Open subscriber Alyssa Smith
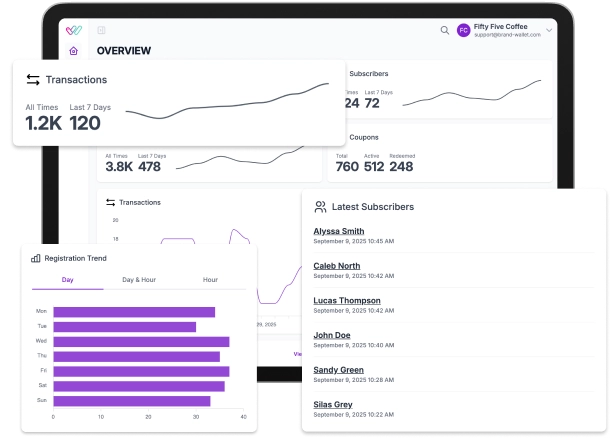 [338, 231]
